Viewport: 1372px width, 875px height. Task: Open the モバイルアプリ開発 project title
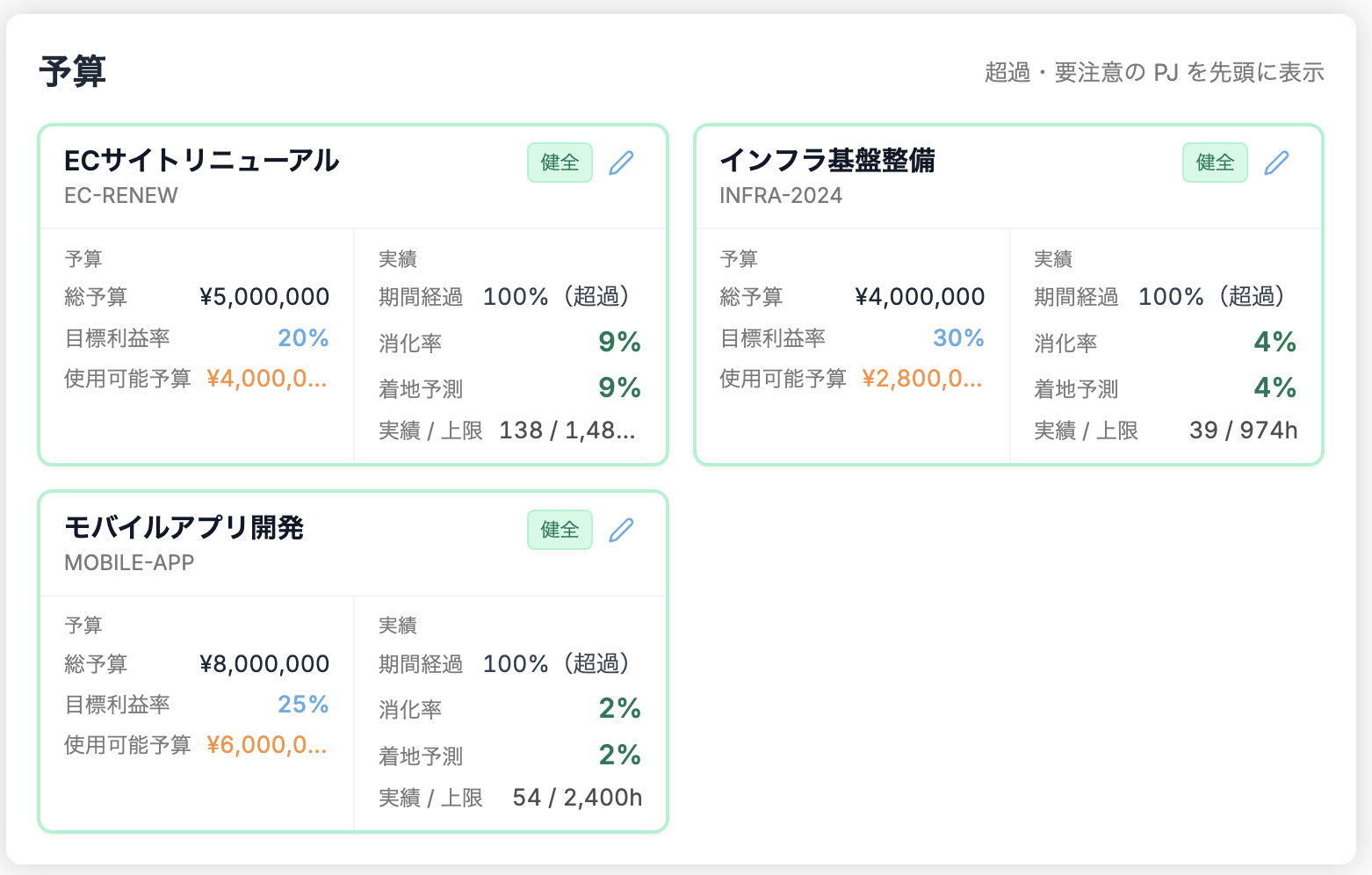tap(184, 527)
